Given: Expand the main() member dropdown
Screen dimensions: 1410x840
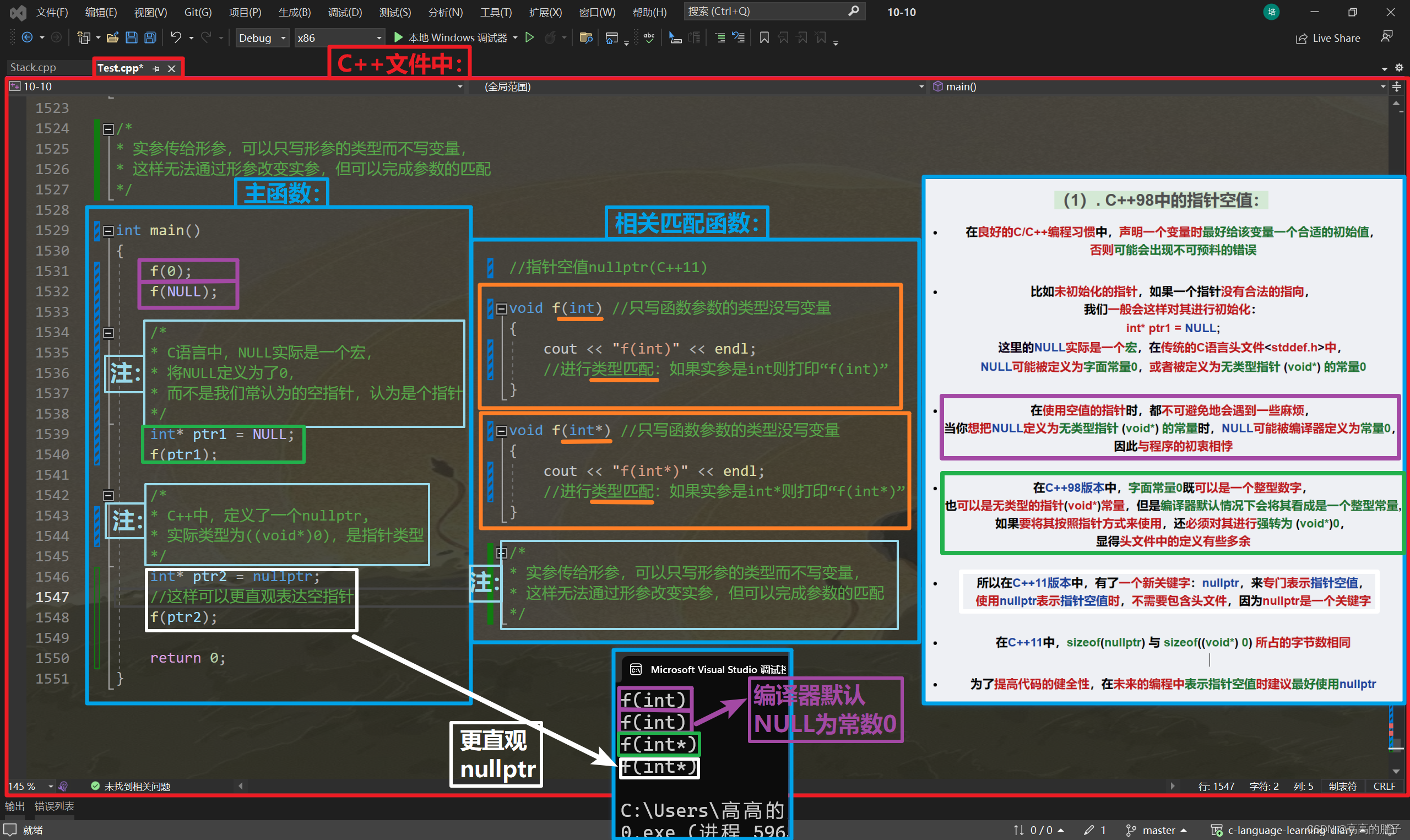Looking at the screenshot, I should [x=1159, y=86].
